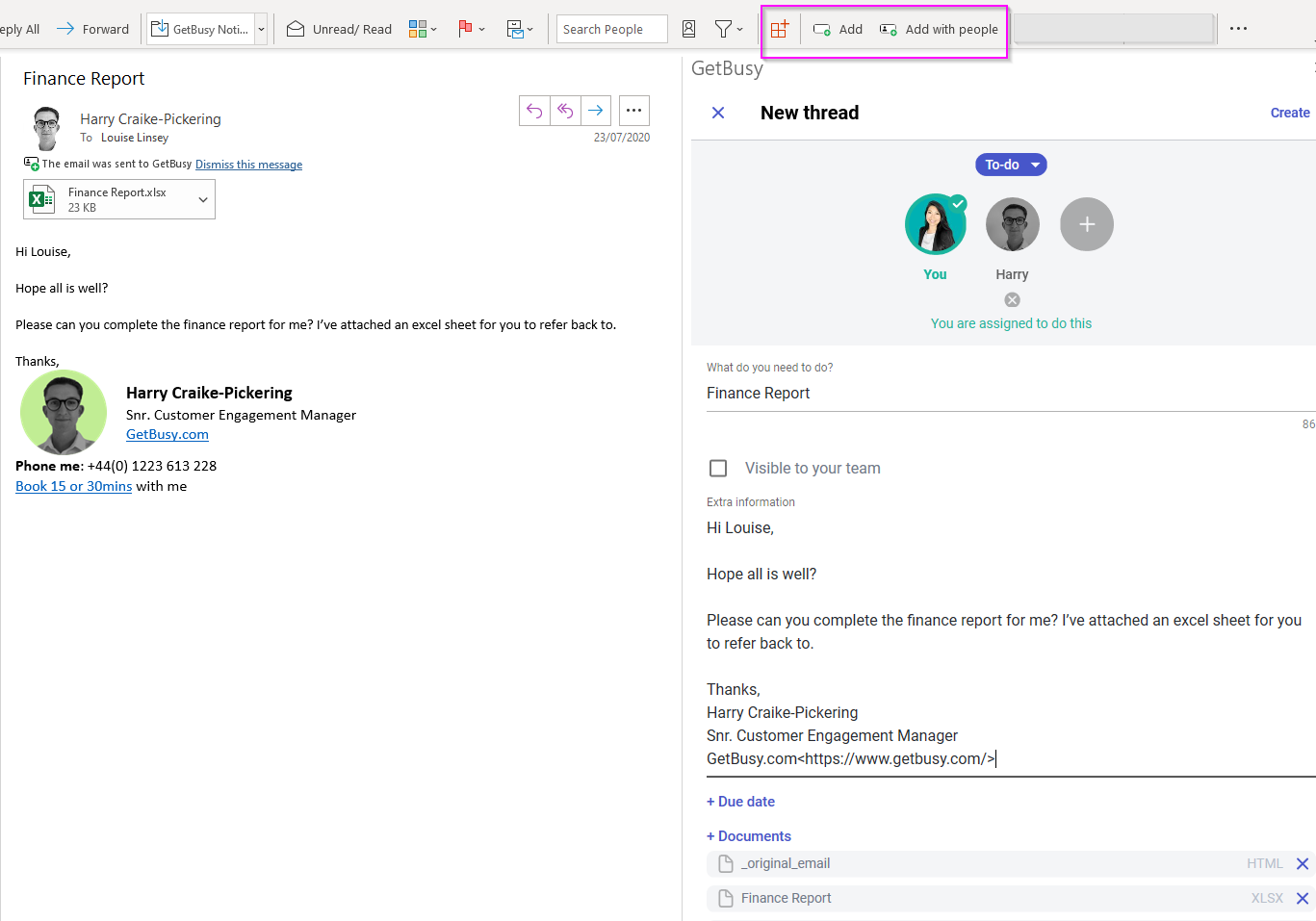Expand the quick steps dropdown arrow
1316x921 pixels.
click(x=261, y=29)
